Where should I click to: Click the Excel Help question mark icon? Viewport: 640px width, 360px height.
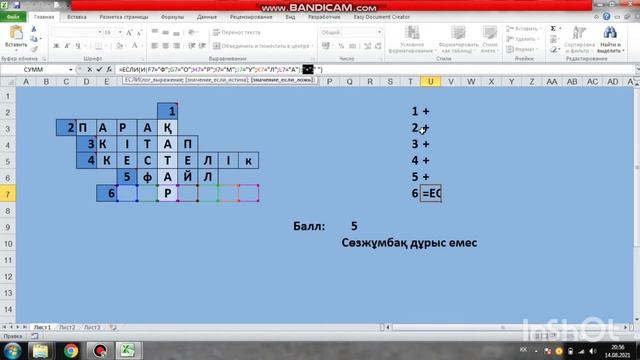(x=607, y=17)
